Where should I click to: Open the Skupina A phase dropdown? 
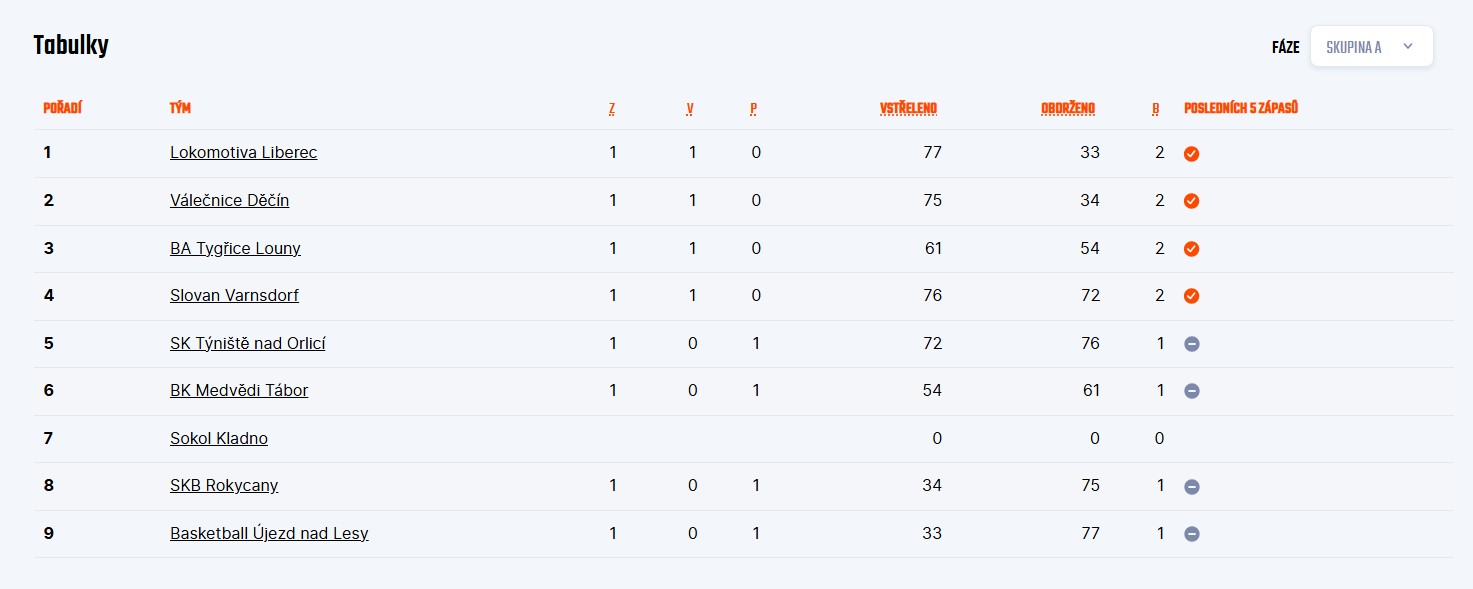tap(1371, 47)
